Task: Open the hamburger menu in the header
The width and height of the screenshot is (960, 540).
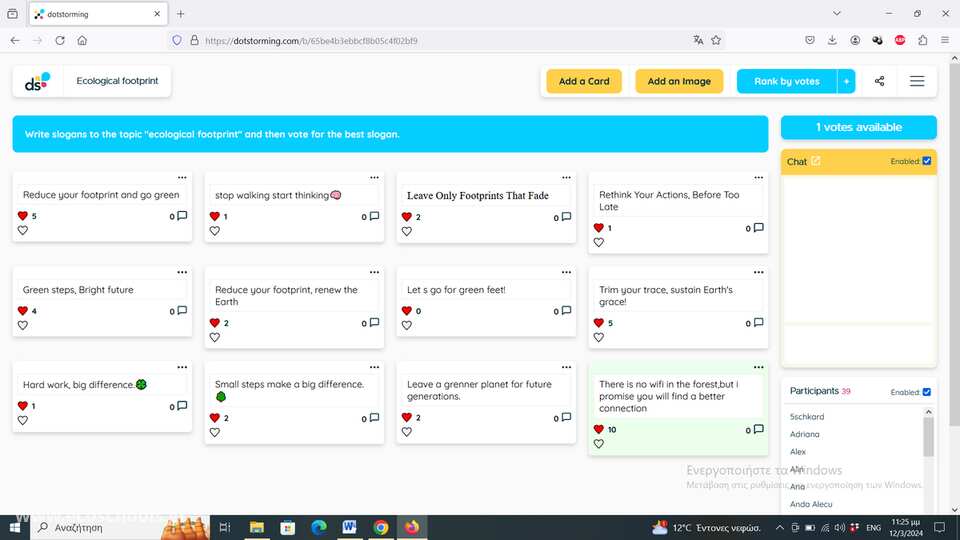Action: [917, 81]
